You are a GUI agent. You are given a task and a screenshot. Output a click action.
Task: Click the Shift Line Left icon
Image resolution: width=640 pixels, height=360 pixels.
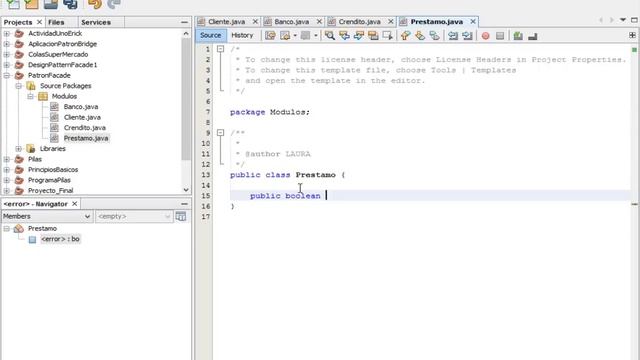(x=453, y=36)
